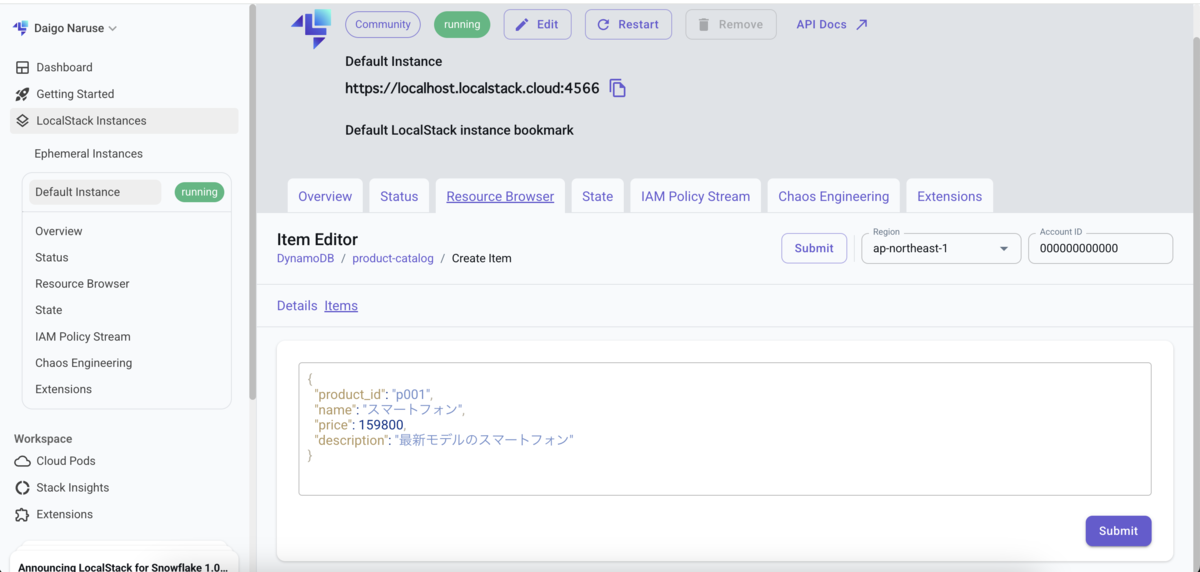The image size is (1200, 572).
Task: Click the "最新モデルのスマートフォン" description value
Action: [484, 440]
